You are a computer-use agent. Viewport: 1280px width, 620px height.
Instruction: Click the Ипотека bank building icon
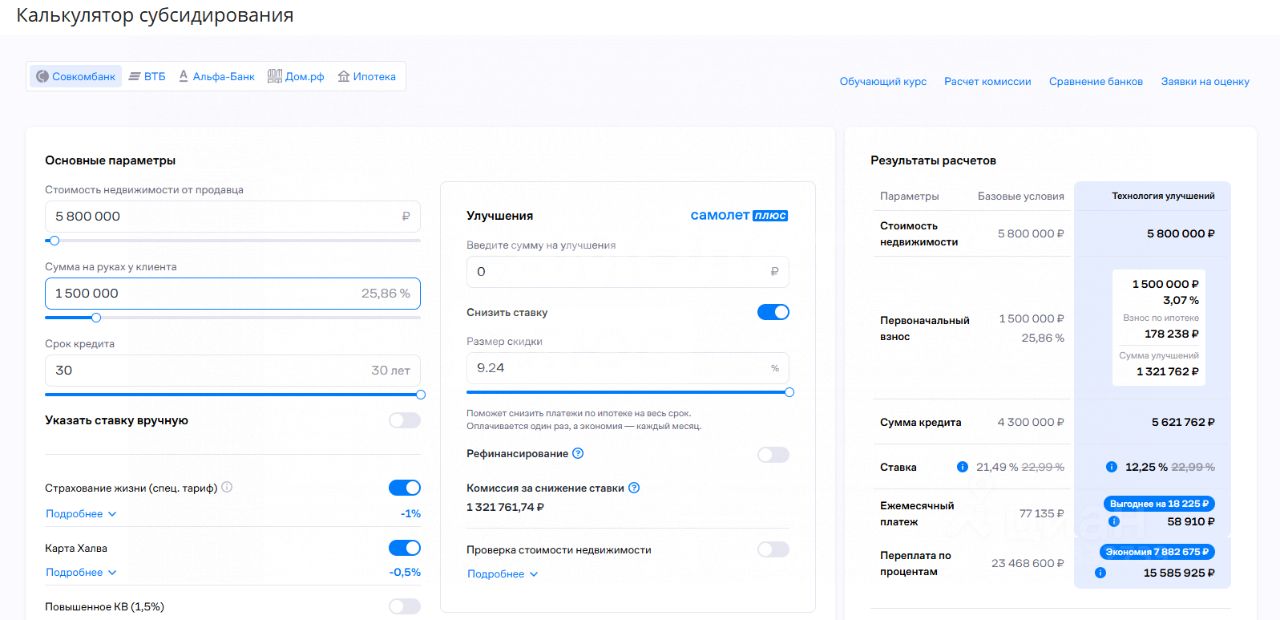coord(343,76)
